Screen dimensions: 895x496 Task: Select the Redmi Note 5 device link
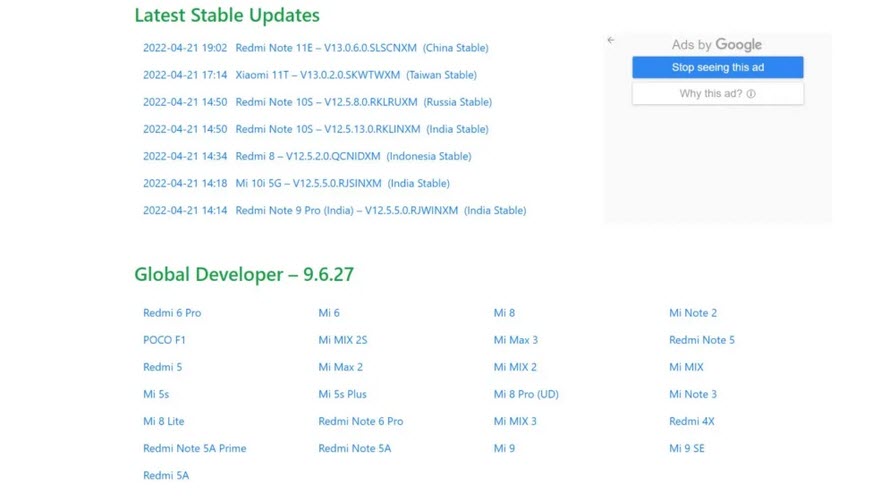[702, 340]
